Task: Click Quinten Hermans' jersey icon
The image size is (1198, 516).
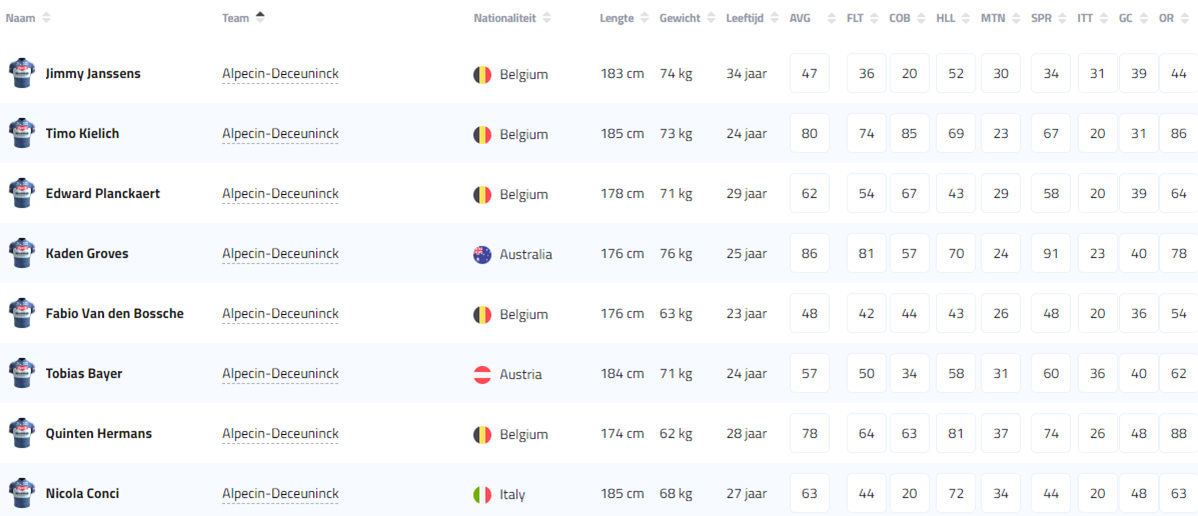Action: 21,434
